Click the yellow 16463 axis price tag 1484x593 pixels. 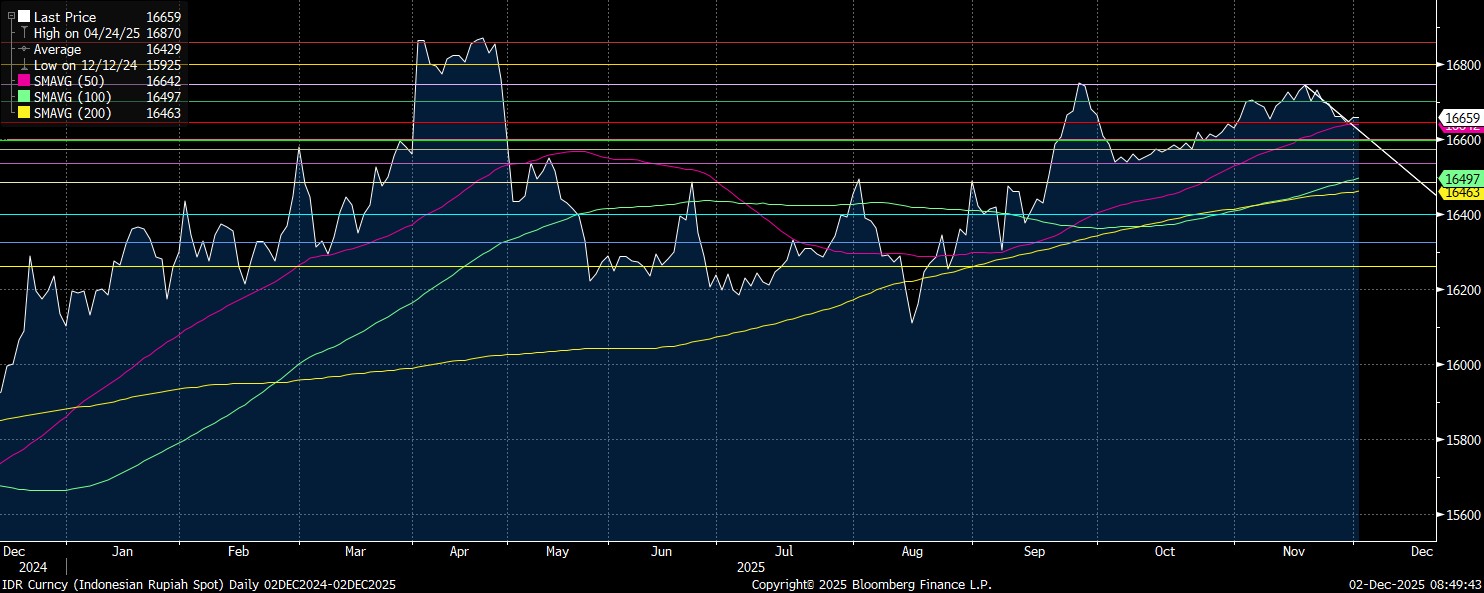(1460, 191)
